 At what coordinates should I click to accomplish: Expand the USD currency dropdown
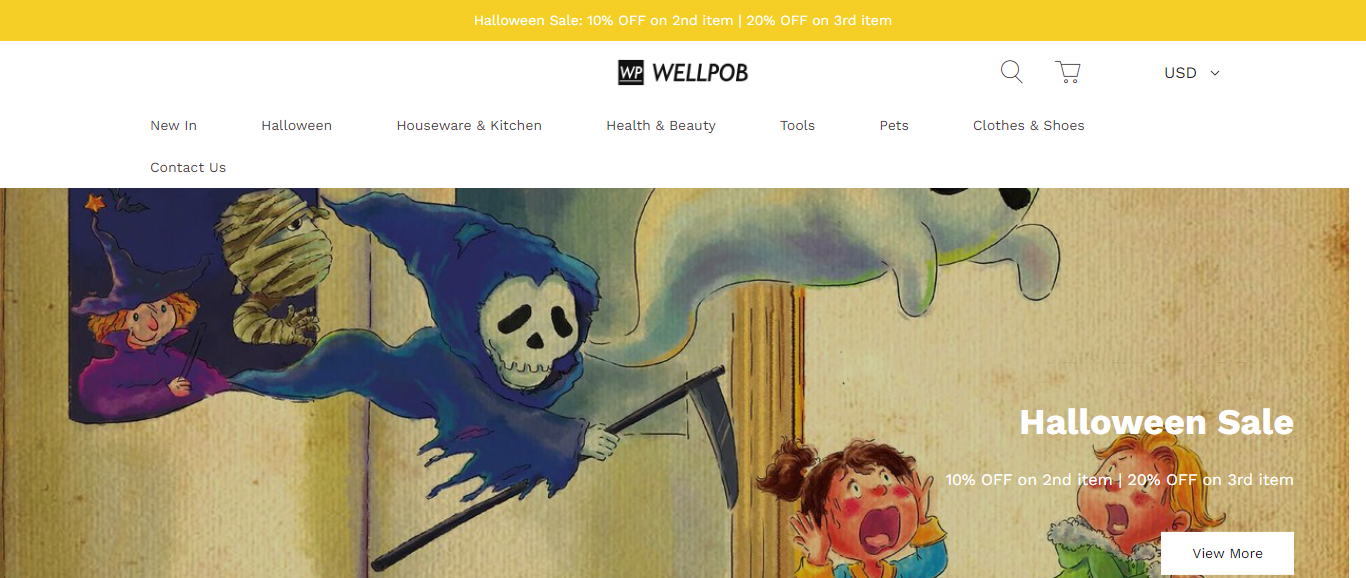[1191, 73]
